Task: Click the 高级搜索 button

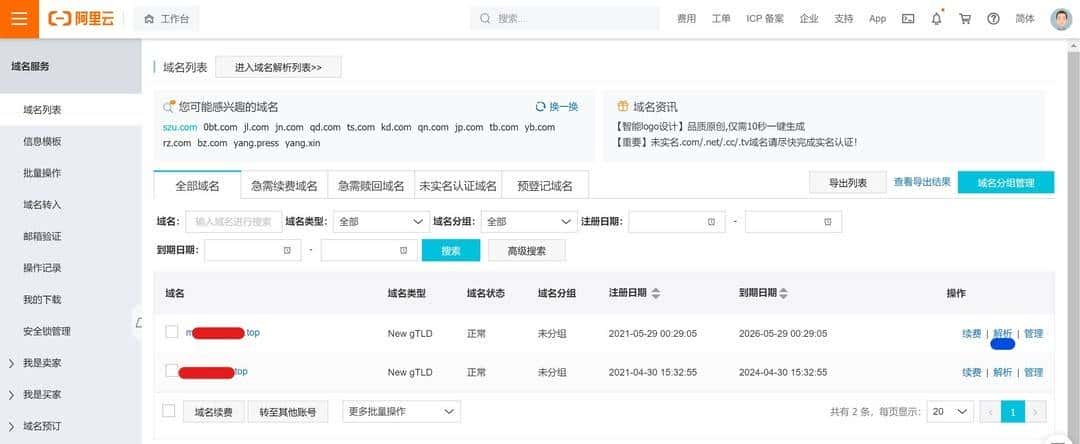Action: pos(527,251)
